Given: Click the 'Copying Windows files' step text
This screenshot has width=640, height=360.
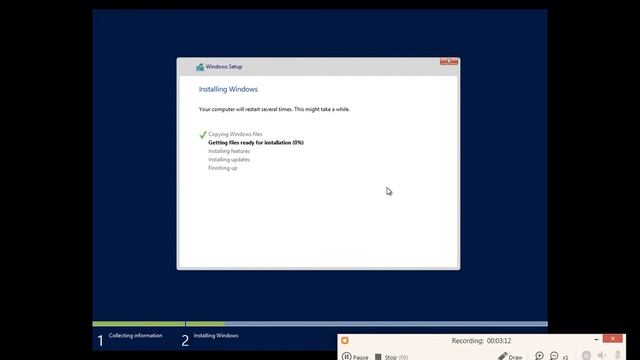Looking at the screenshot, I should [235, 134].
